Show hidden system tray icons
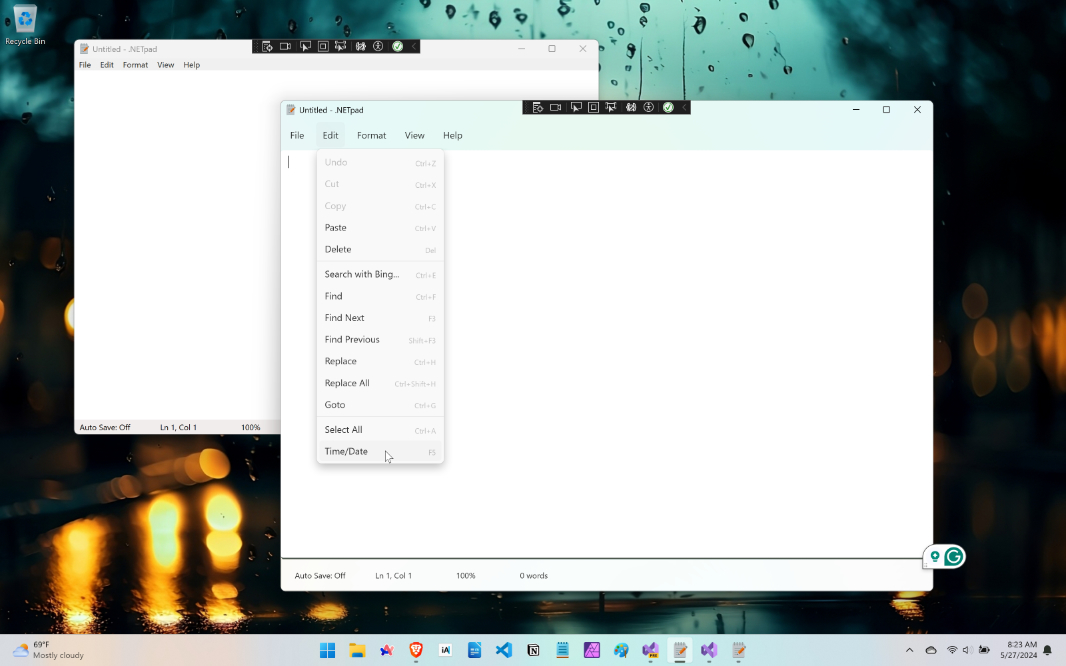This screenshot has width=1066, height=666. 909,650
